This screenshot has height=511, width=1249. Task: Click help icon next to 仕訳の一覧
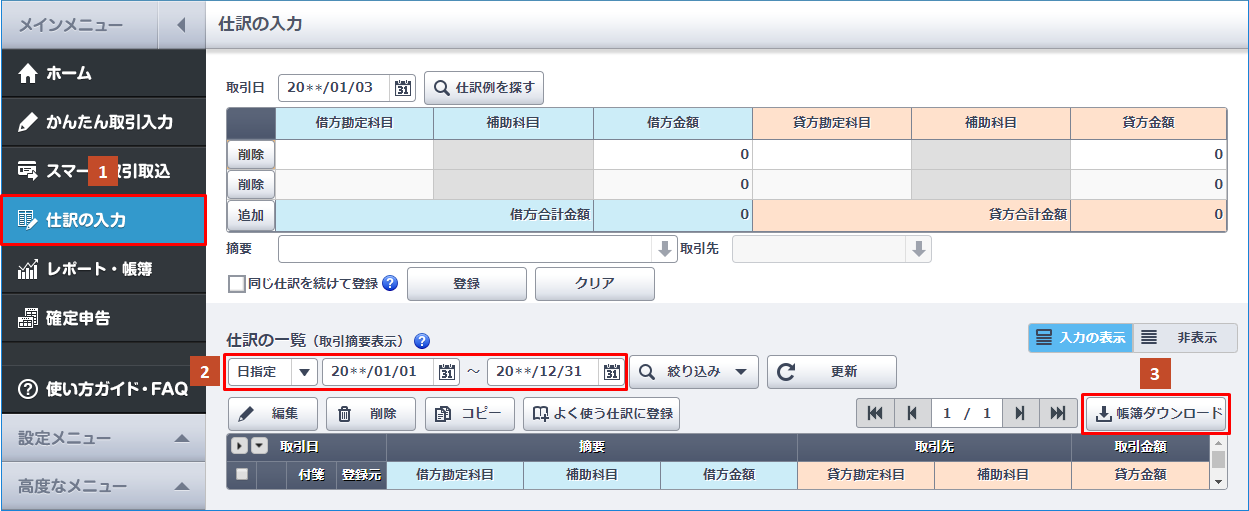pyautogui.click(x=422, y=340)
